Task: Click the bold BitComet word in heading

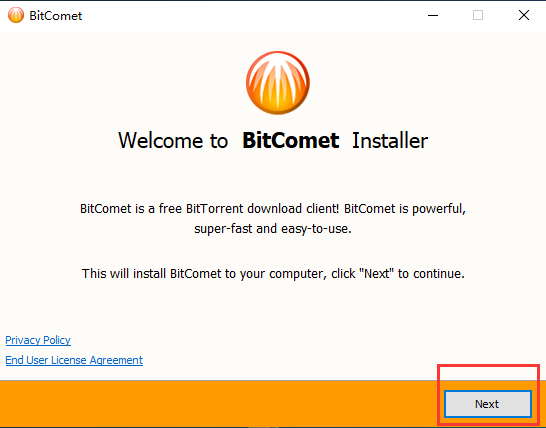Action: coord(291,141)
